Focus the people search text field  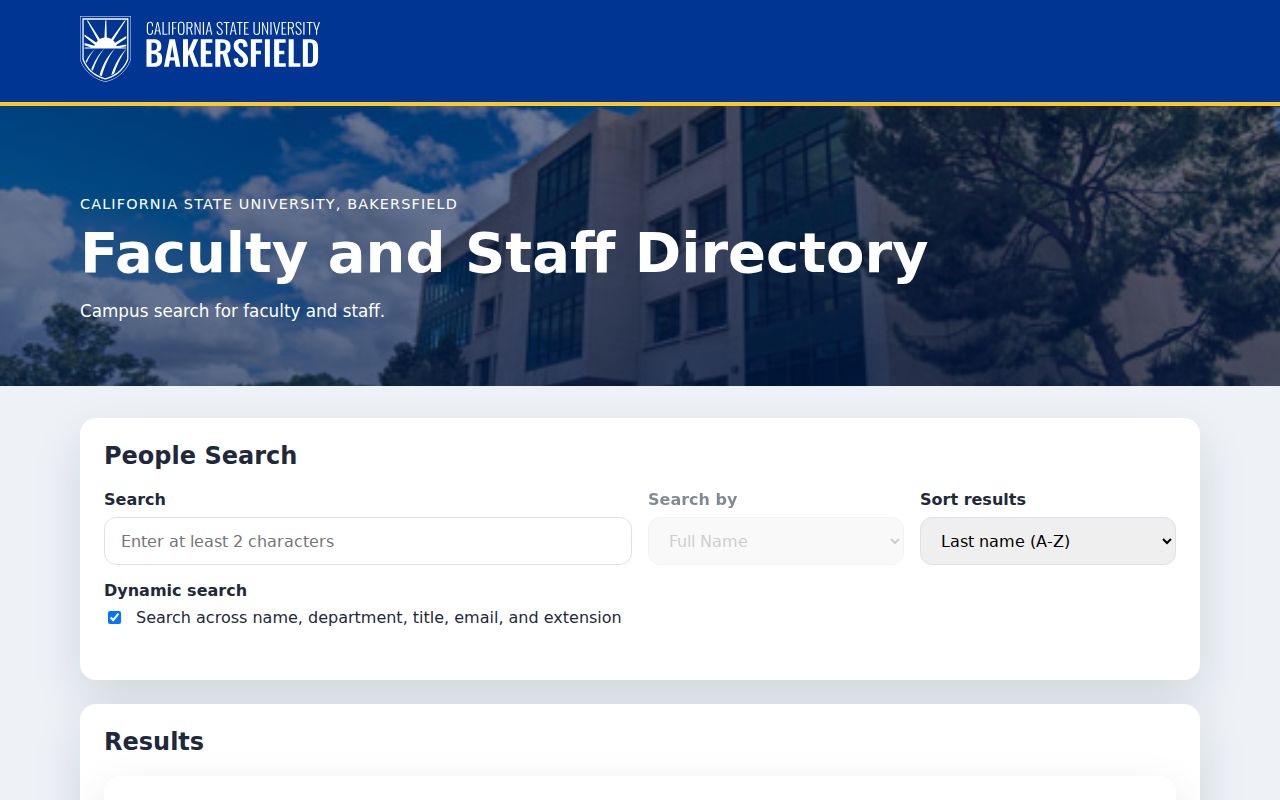pyautogui.click(x=368, y=541)
